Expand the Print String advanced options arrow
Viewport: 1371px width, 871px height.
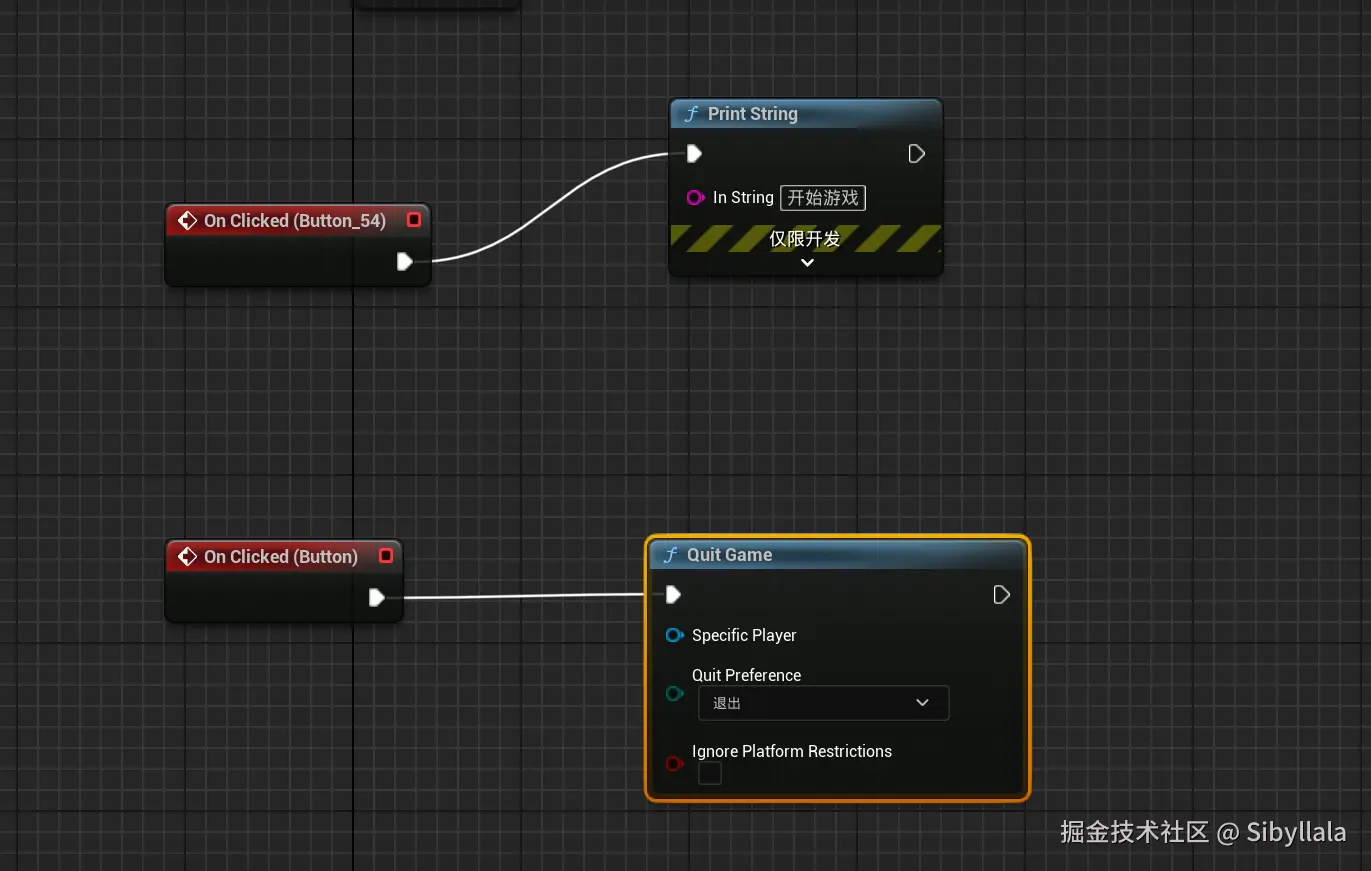(807, 263)
